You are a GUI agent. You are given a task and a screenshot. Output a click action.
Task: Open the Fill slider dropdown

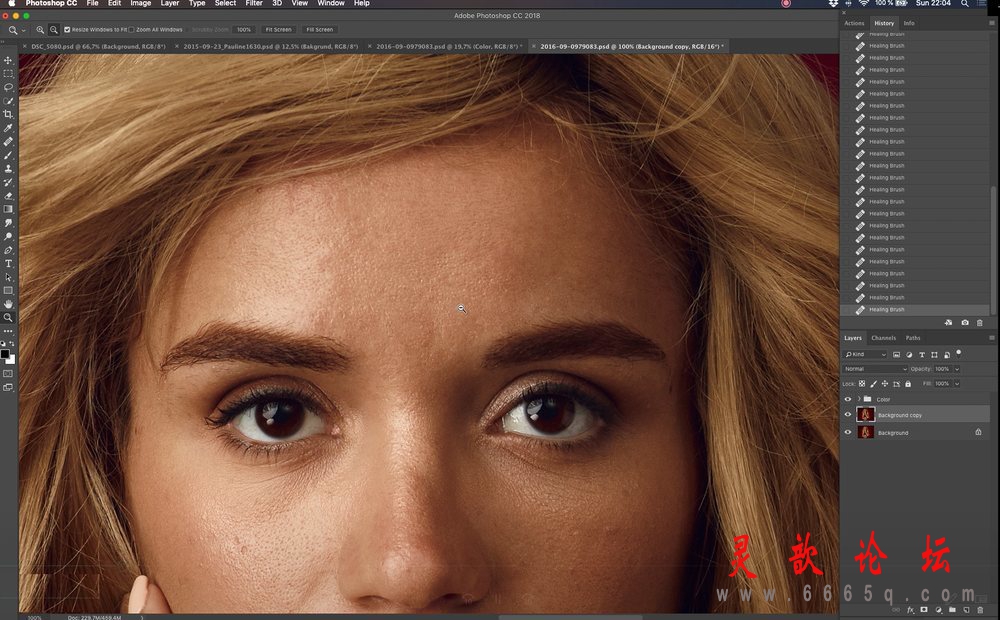pos(957,384)
